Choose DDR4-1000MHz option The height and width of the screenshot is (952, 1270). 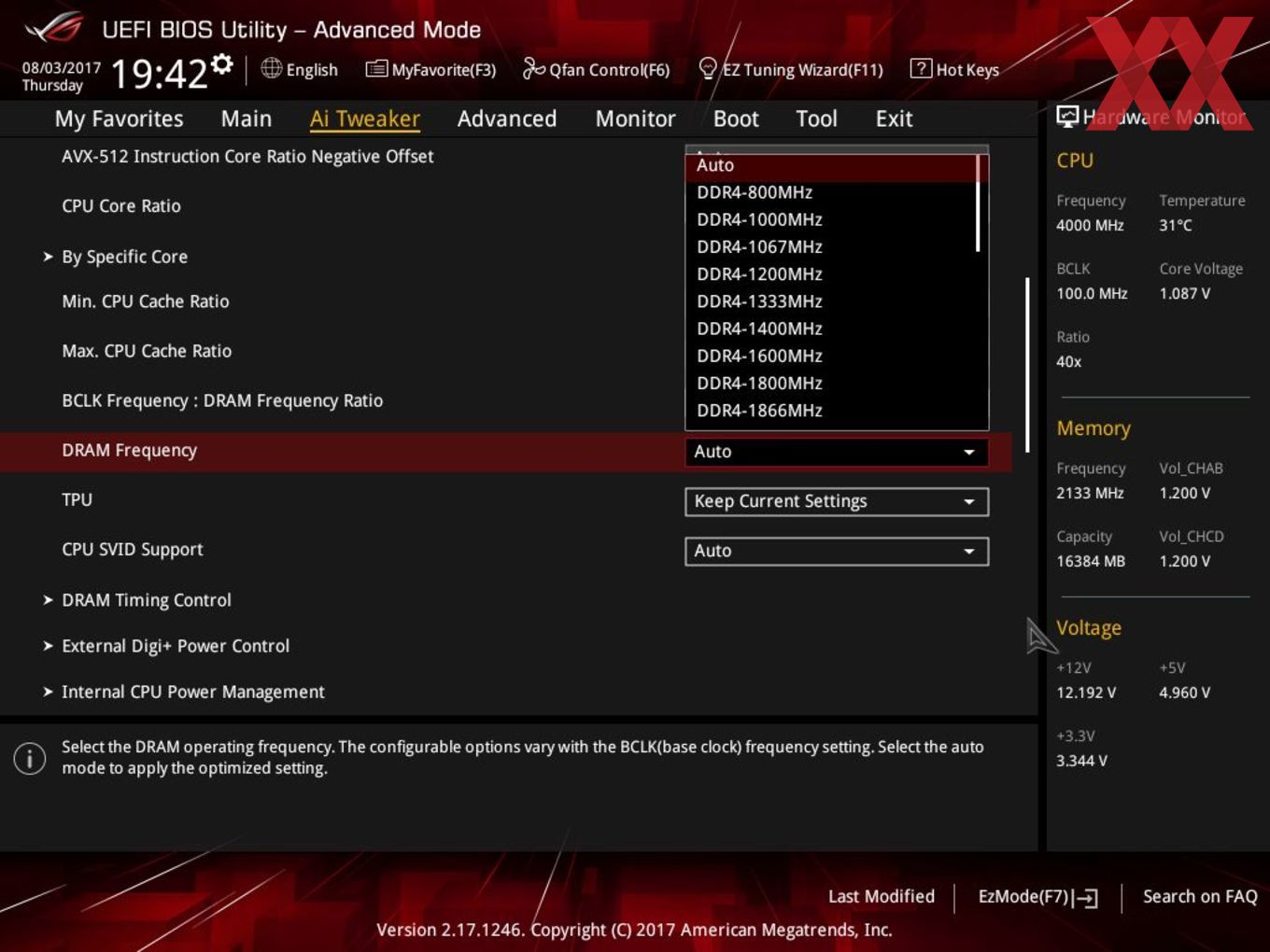830,219
